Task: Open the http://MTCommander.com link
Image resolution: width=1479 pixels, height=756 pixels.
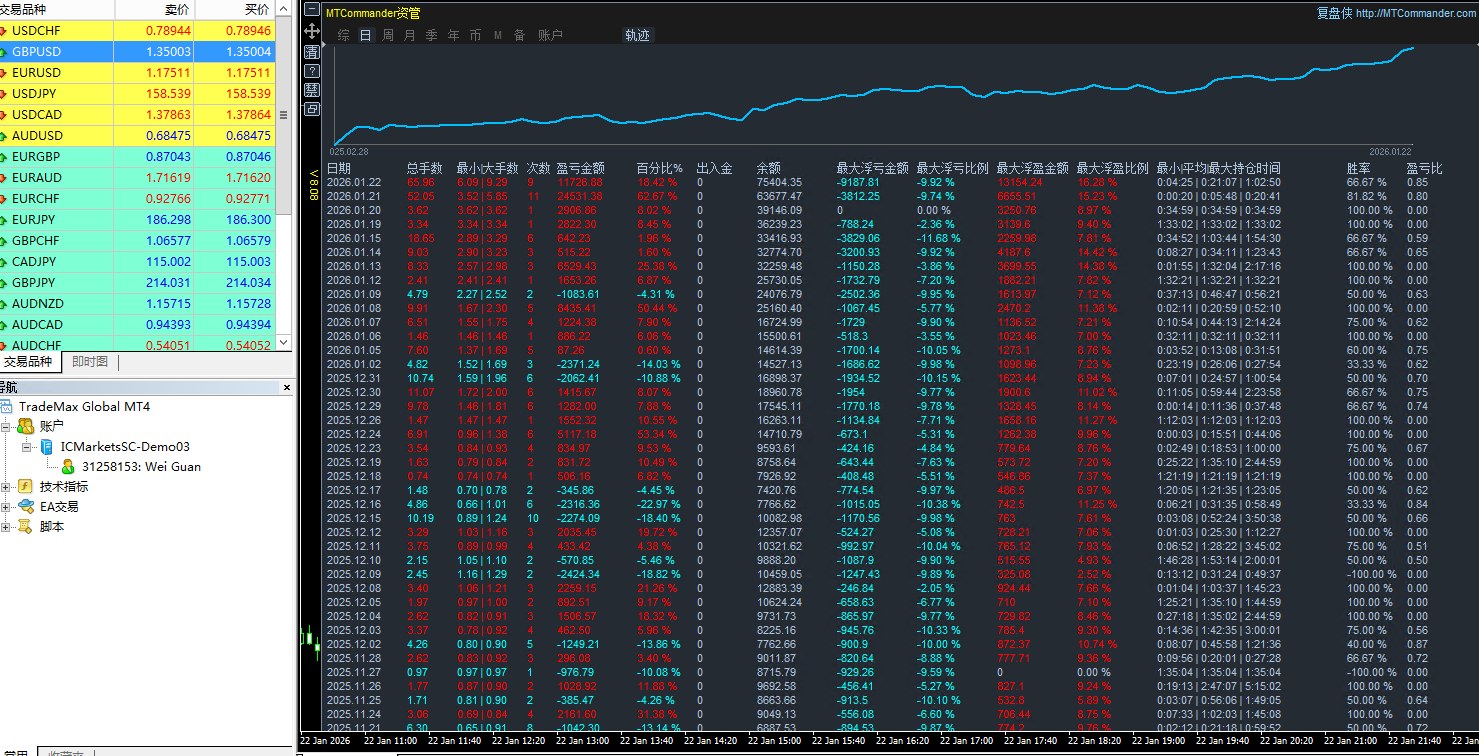Action: [x=1417, y=13]
